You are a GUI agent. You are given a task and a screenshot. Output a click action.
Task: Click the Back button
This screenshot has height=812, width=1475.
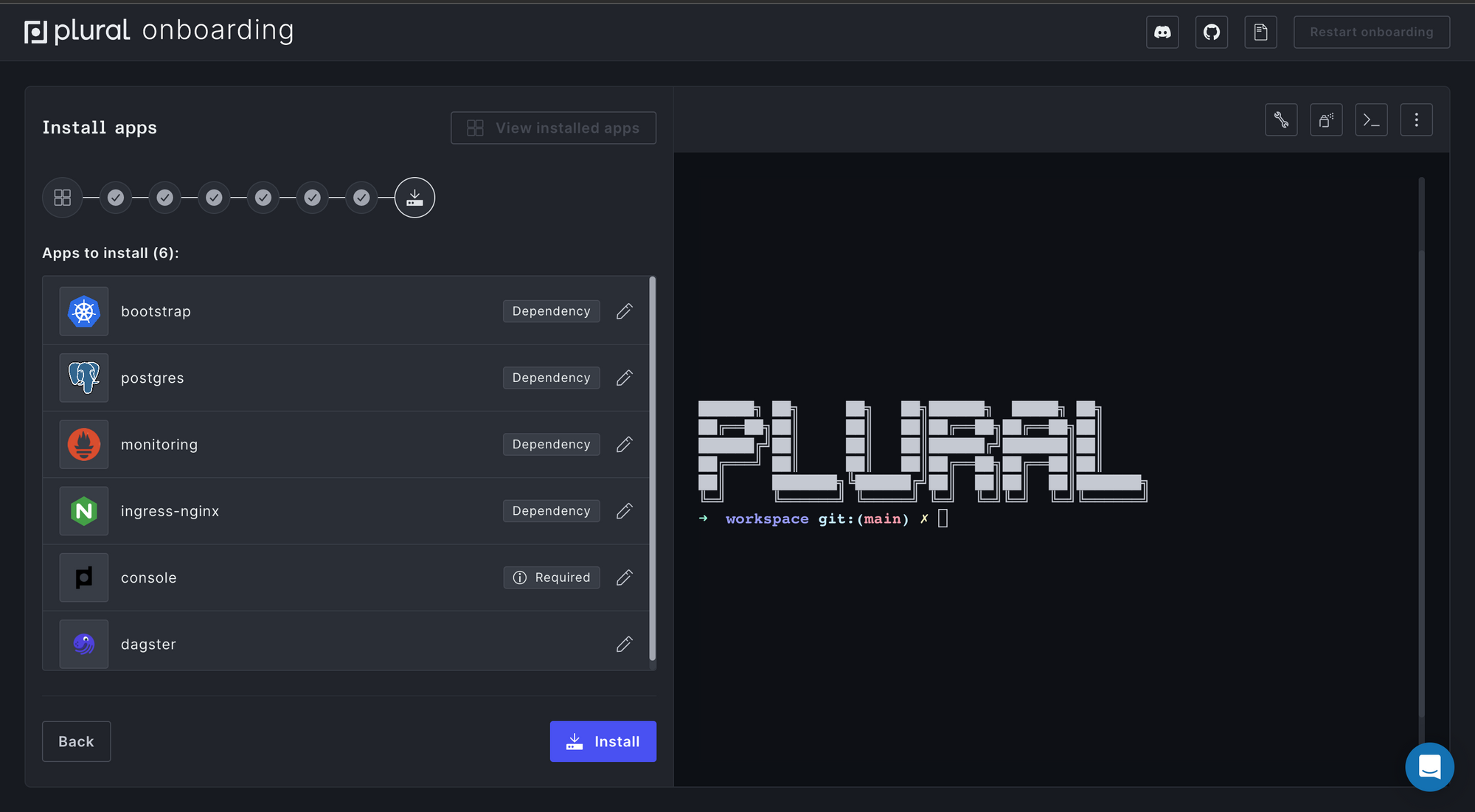pos(77,742)
